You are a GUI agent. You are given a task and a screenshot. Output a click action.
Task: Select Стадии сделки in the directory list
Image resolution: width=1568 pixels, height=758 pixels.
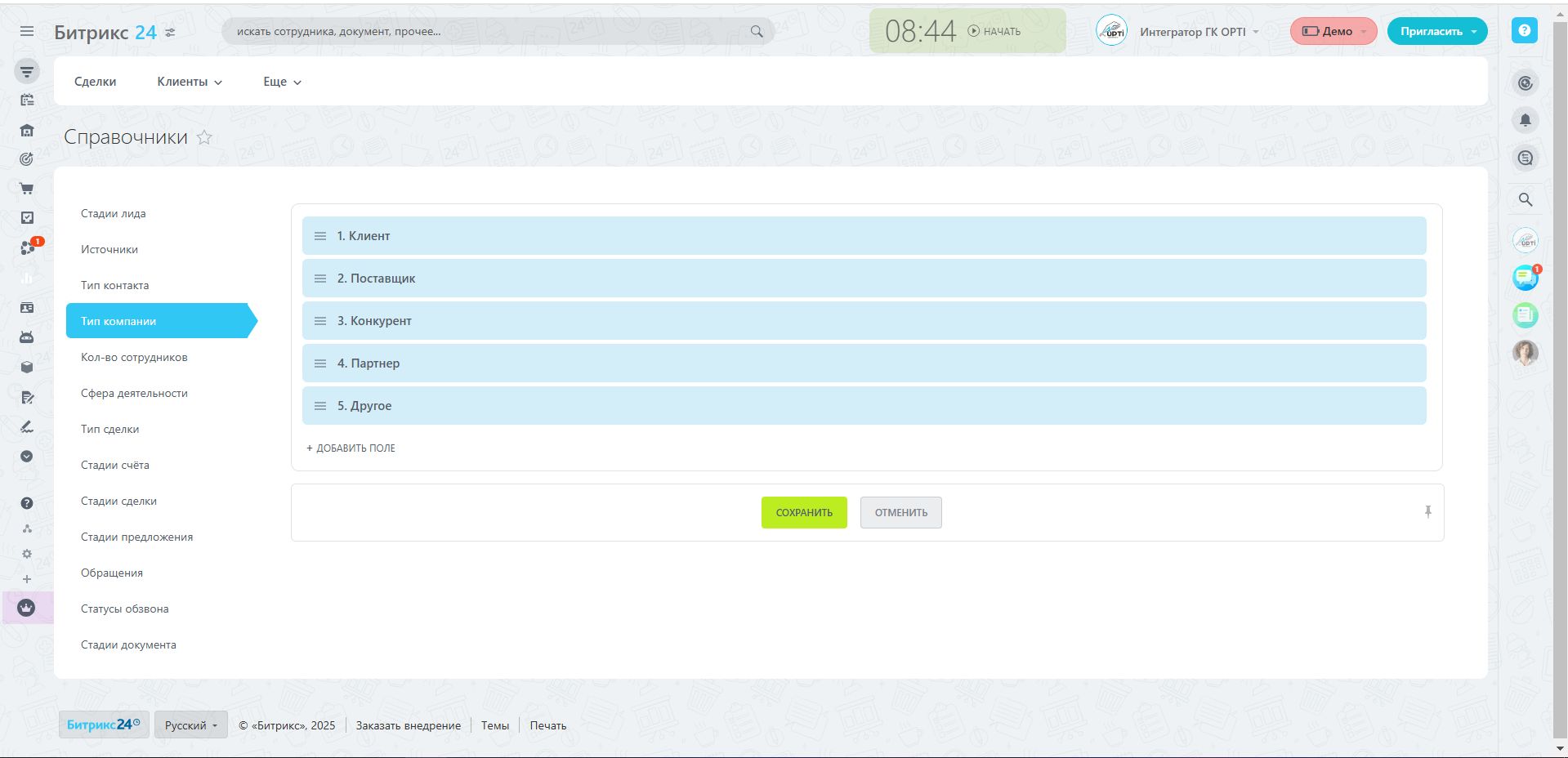pos(119,501)
